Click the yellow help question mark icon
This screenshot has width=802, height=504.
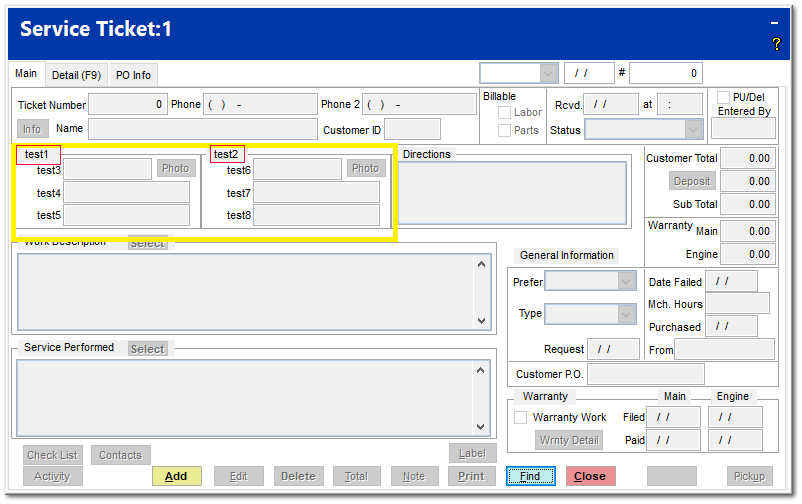[776, 44]
